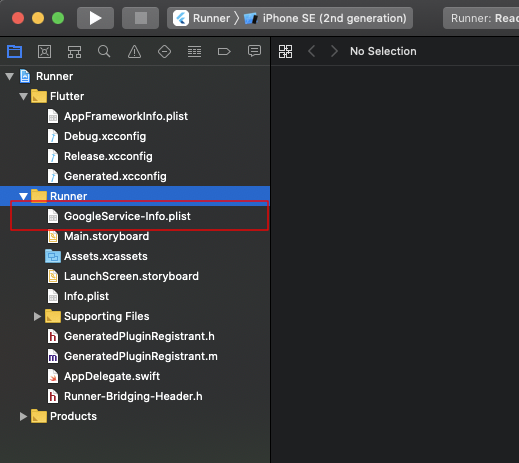This screenshot has width=519, height=463.
Task: Open the Source Control navigator
Action: click(x=44, y=51)
